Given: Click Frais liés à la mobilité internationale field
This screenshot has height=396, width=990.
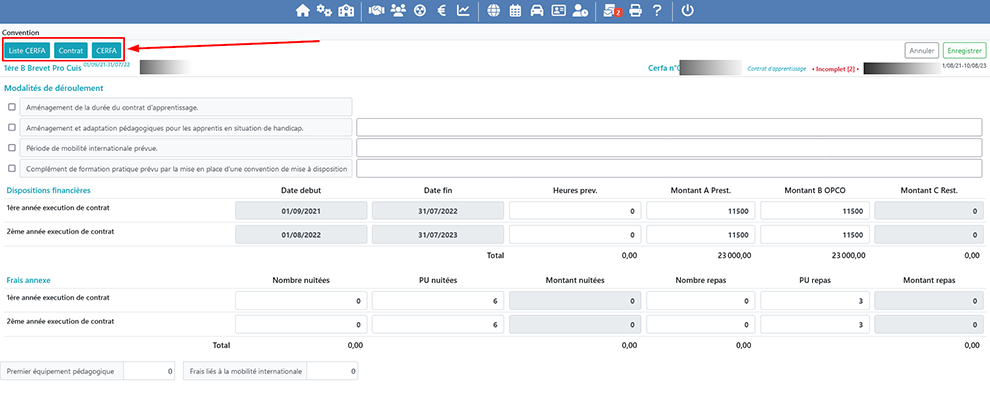Looking at the screenshot, I should pos(332,371).
